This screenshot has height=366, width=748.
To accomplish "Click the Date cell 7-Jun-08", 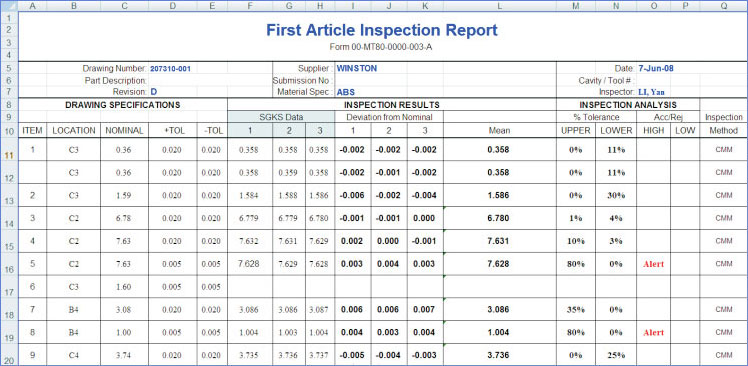I will [656, 68].
